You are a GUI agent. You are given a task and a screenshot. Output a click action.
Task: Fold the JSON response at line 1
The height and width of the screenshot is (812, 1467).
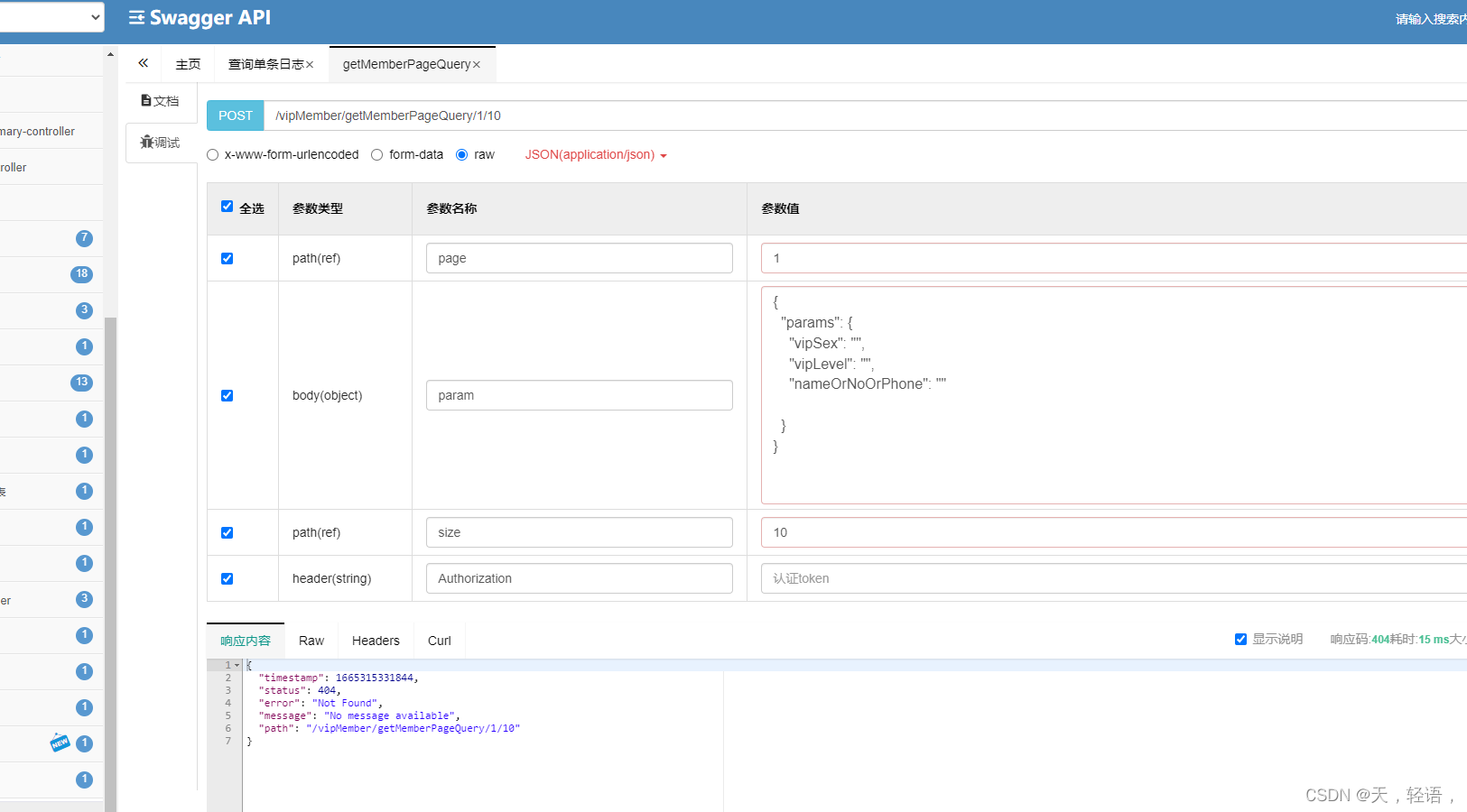(237, 665)
